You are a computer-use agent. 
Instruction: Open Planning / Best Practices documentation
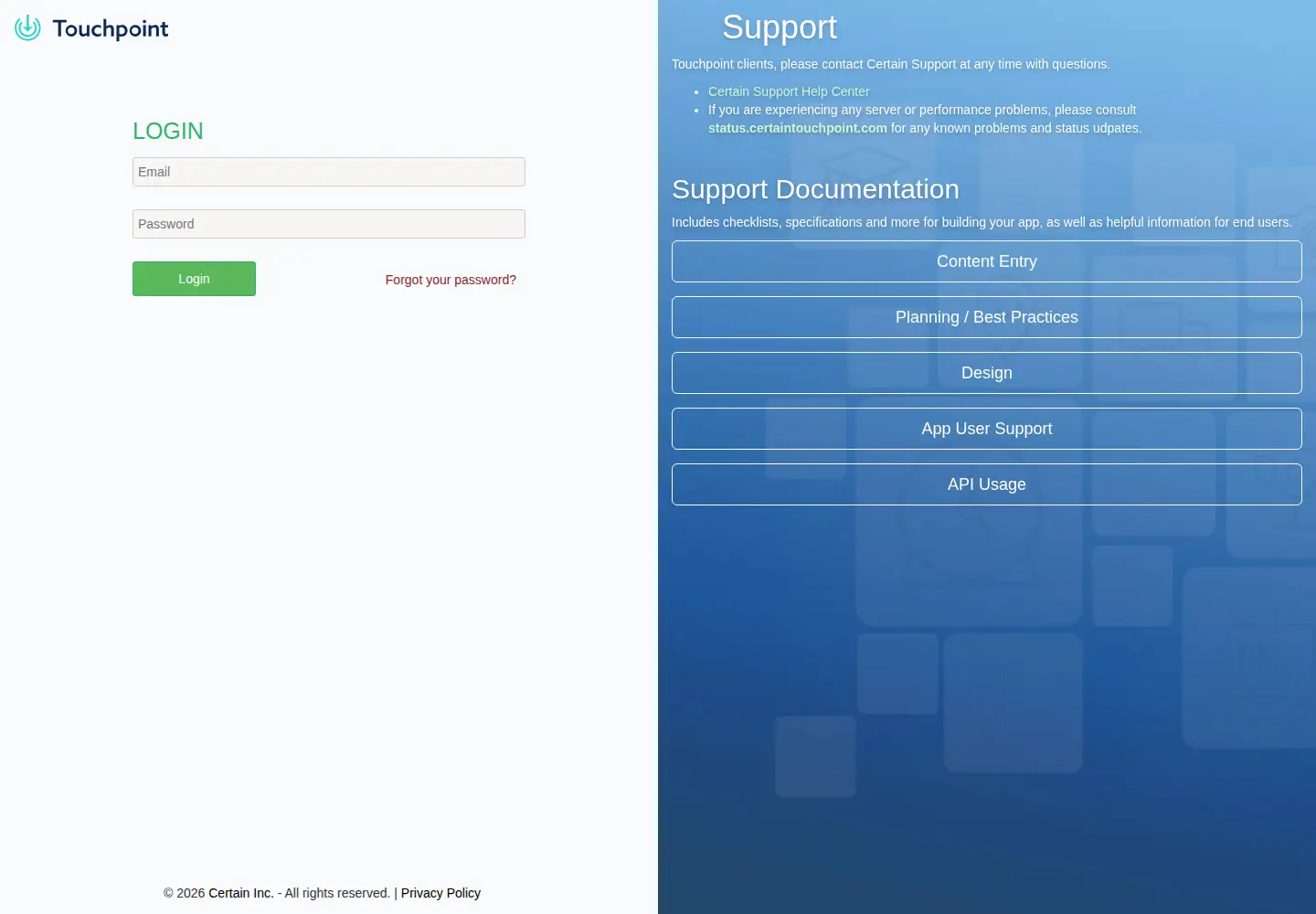point(987,317)
